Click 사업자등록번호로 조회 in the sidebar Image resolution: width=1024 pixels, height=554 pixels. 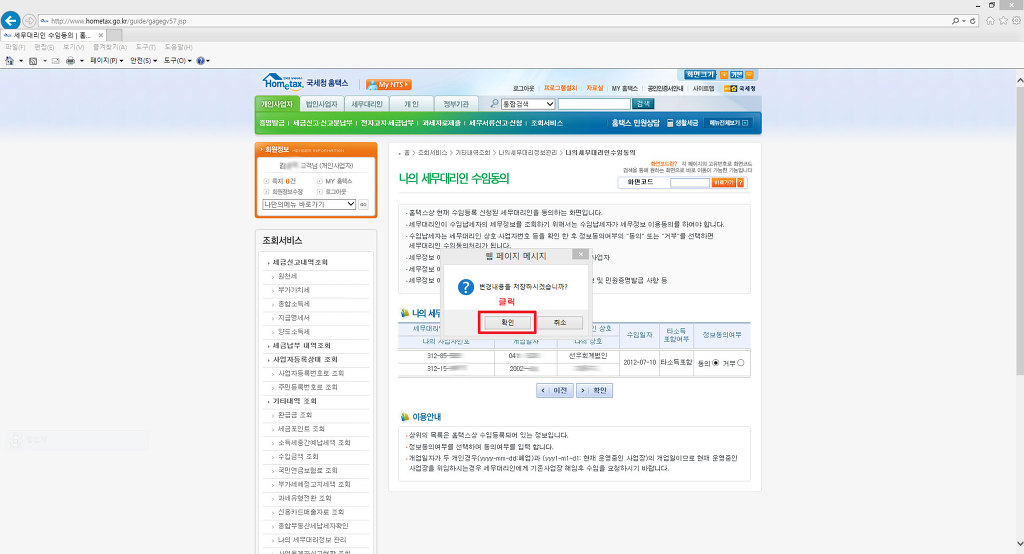pyautogui.click(x=311, y=373)
